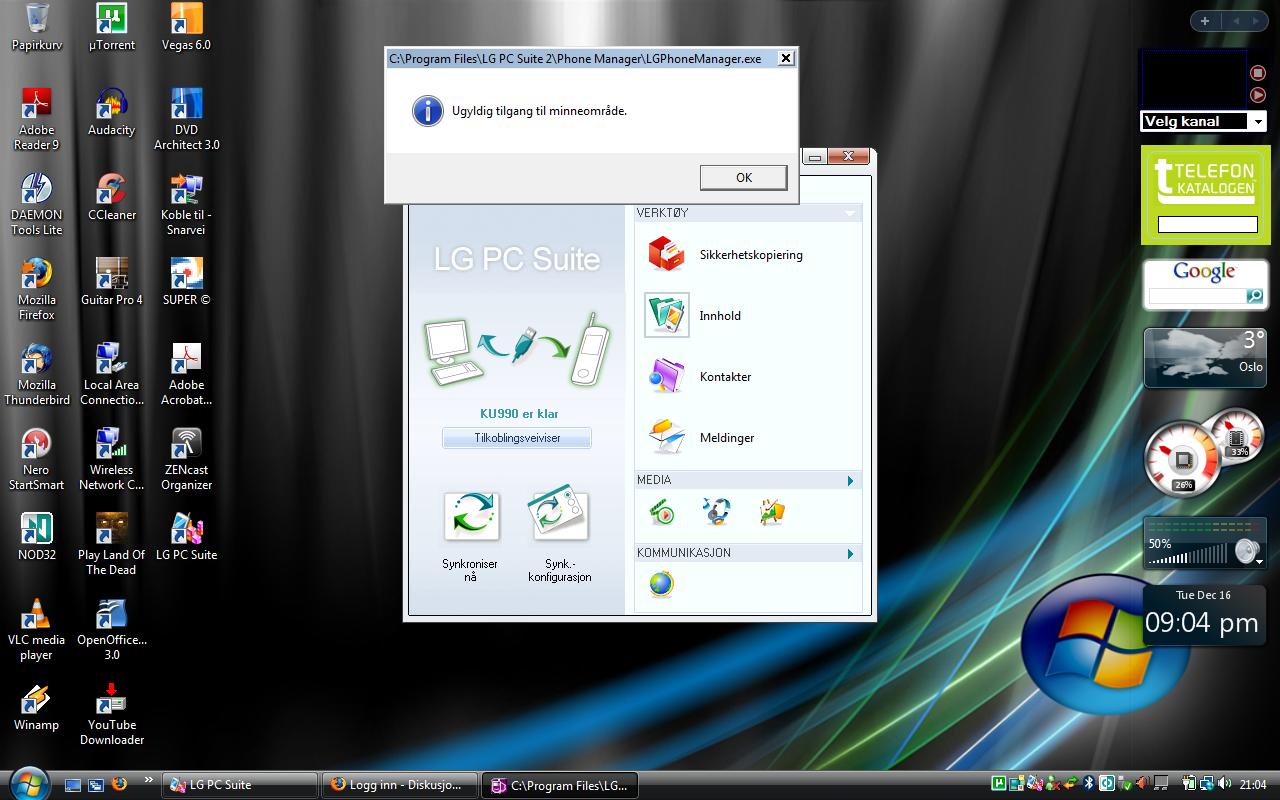
Task: Select µTorrent desktop shortcut
Action: 112,27
